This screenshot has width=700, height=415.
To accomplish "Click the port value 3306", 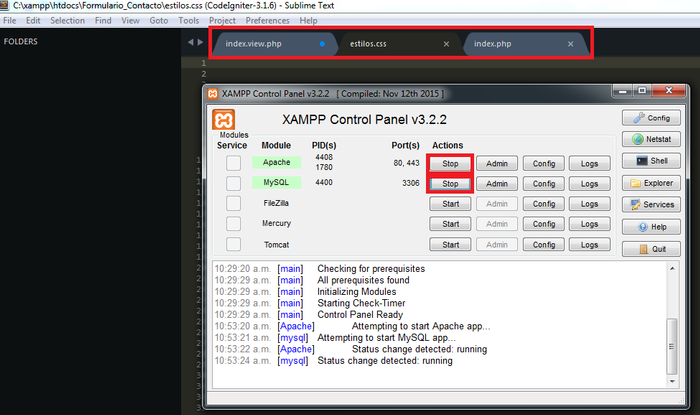I will pyautogui.click(x=410, y=183).
